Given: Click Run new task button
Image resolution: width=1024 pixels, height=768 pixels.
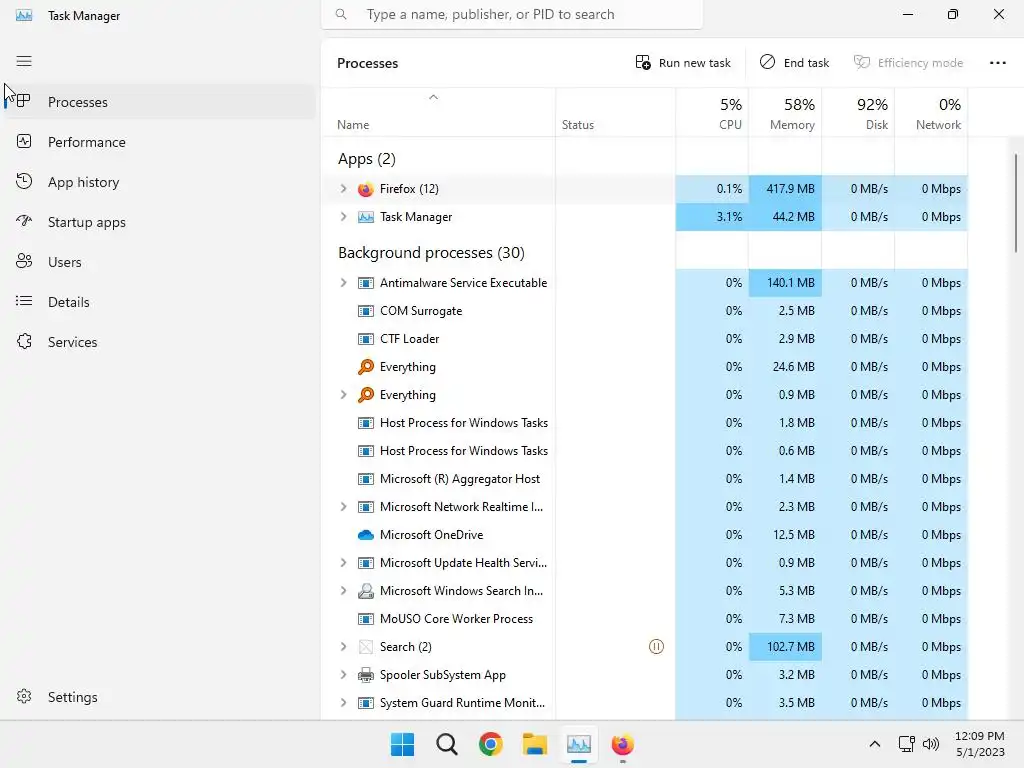Looking at the screenshot, I should pyautogui.click(x=683, y=63).
